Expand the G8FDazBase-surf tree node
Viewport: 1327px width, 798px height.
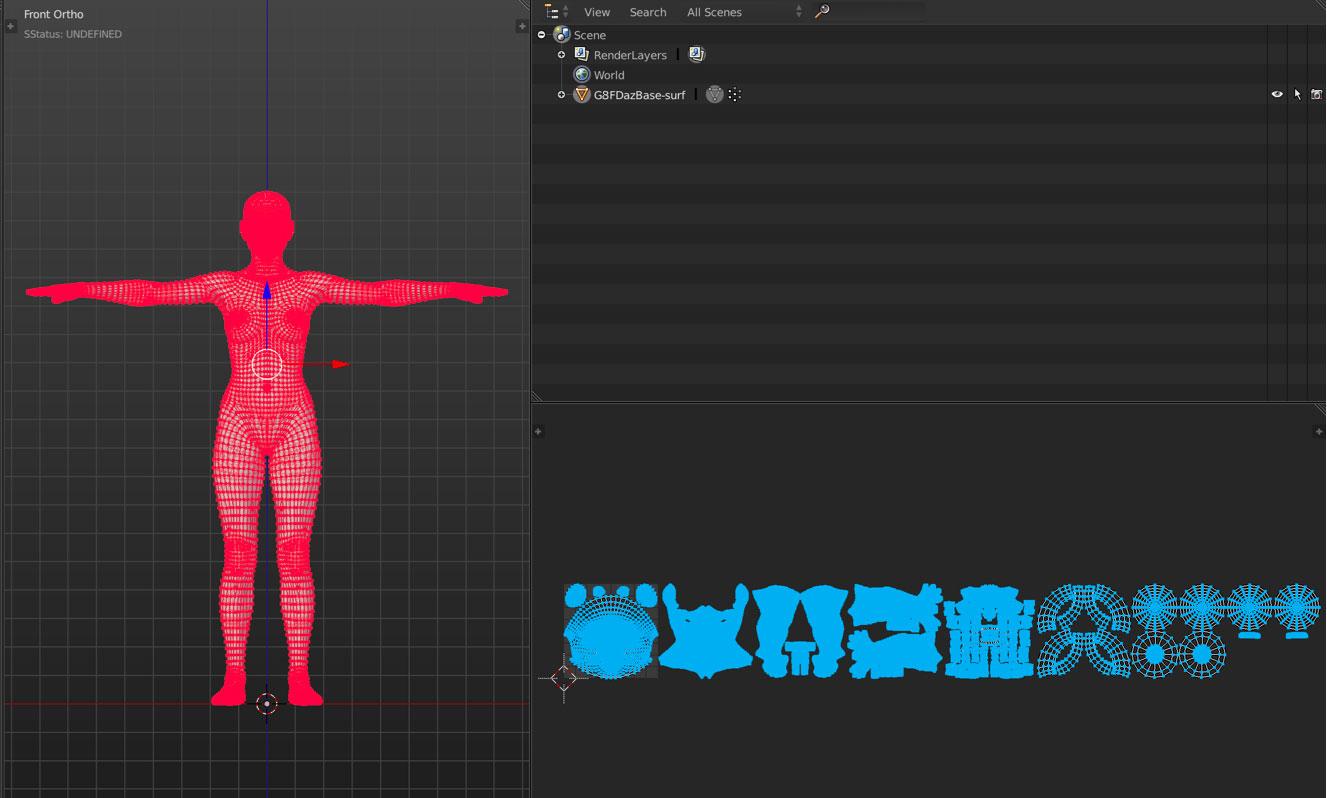point(561,95)
